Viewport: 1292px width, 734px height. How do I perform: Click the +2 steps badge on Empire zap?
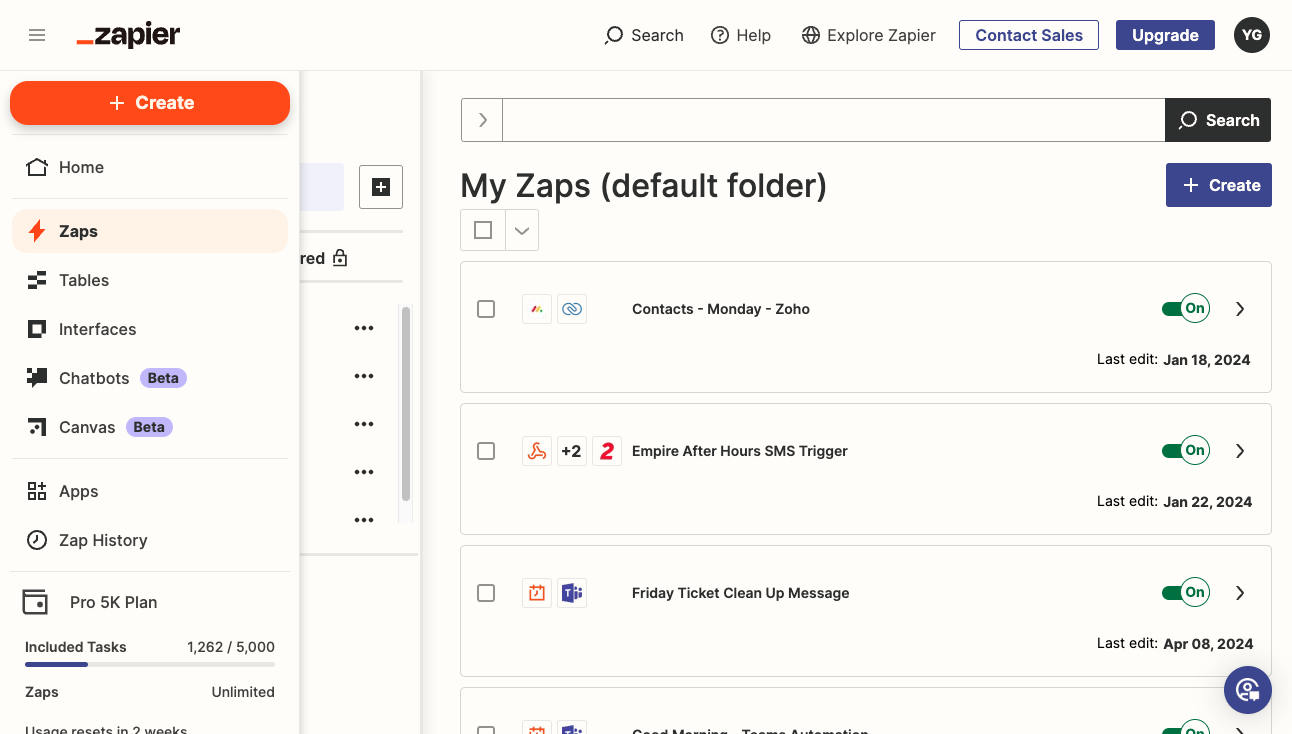click(x=571, y=451)
